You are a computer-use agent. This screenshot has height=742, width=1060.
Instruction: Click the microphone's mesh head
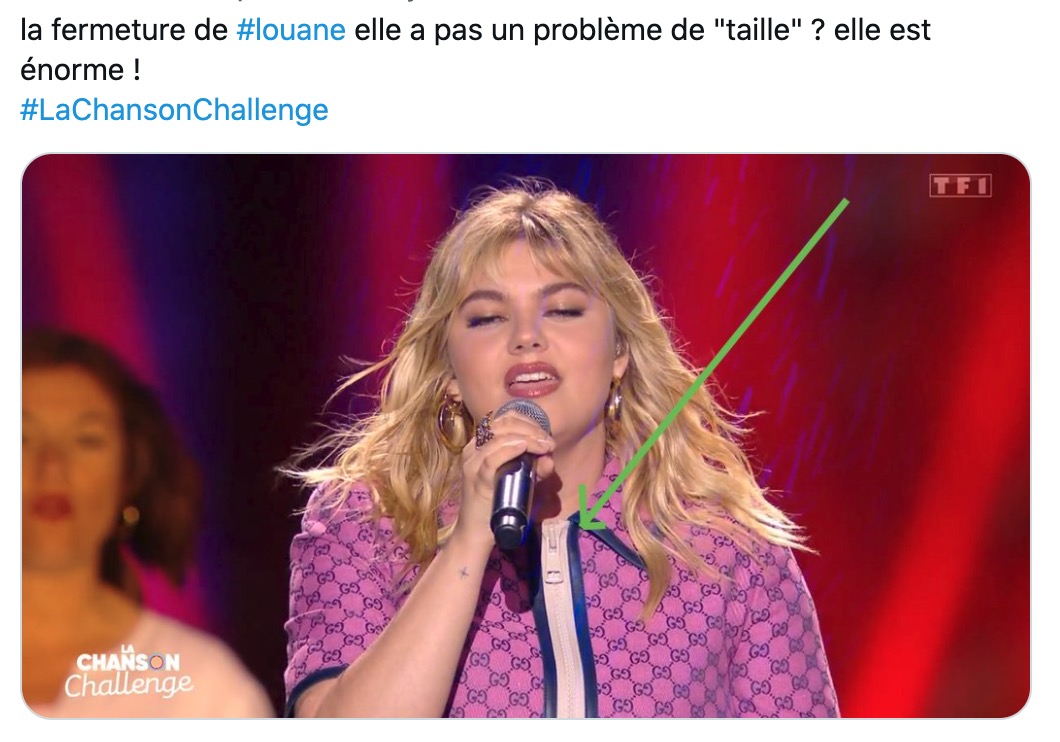[523, 416]
